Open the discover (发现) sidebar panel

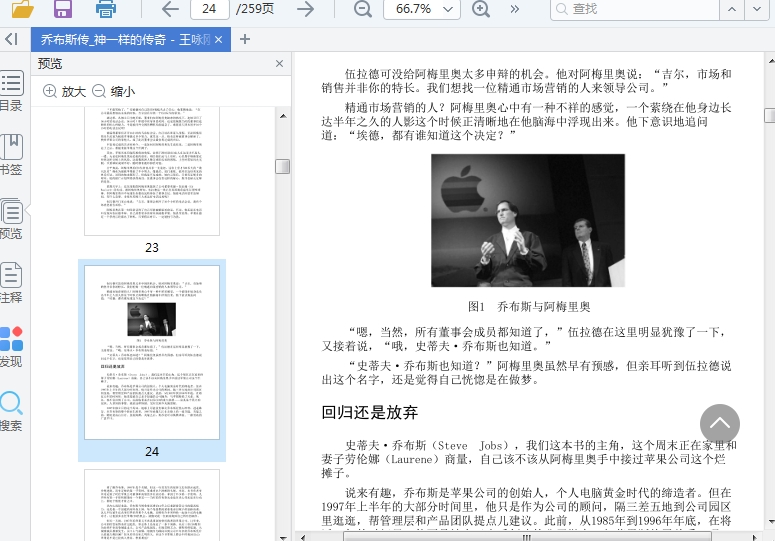coord(12,347)
